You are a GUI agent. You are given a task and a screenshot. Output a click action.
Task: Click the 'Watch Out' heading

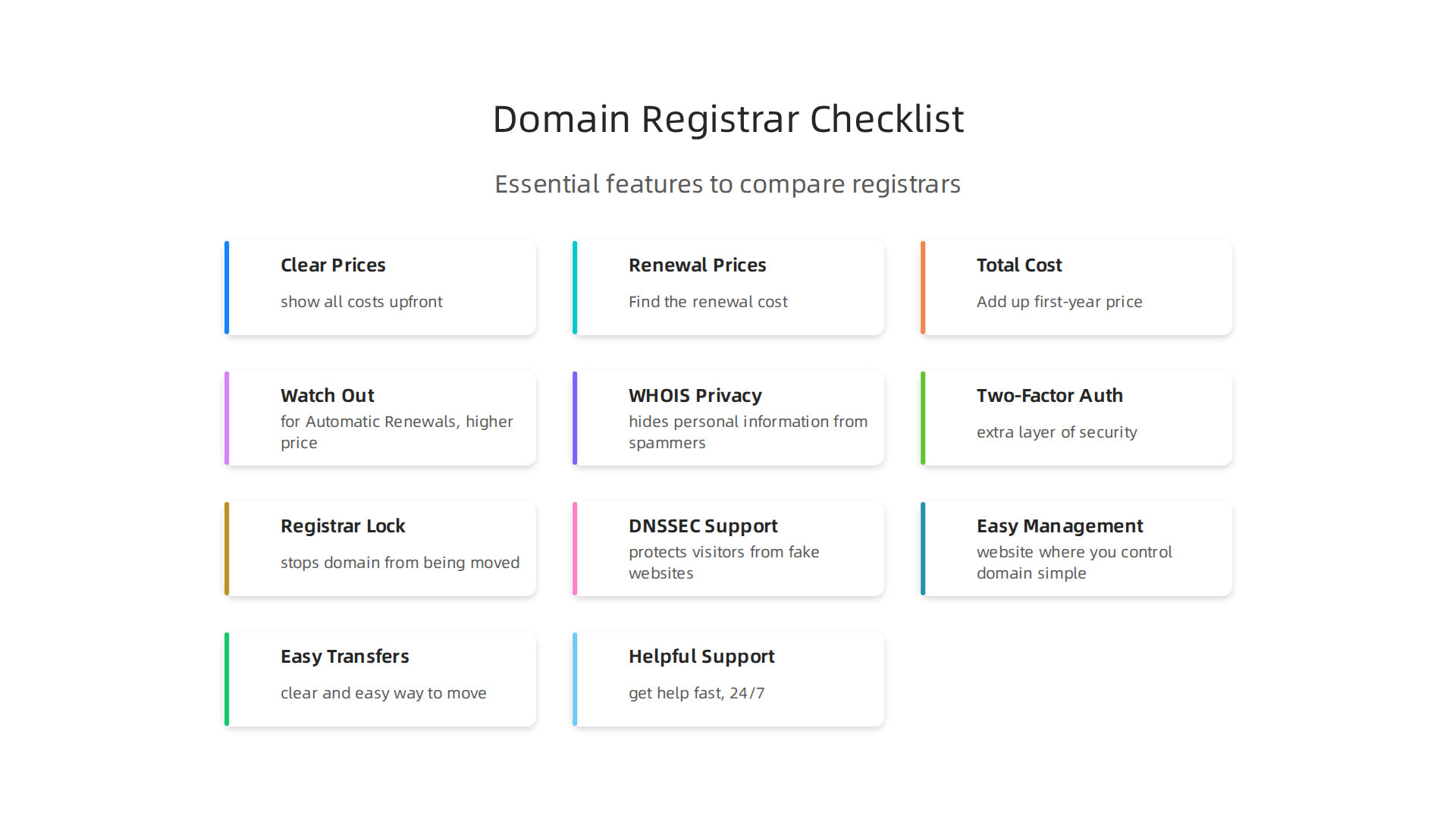pos(328,395)
